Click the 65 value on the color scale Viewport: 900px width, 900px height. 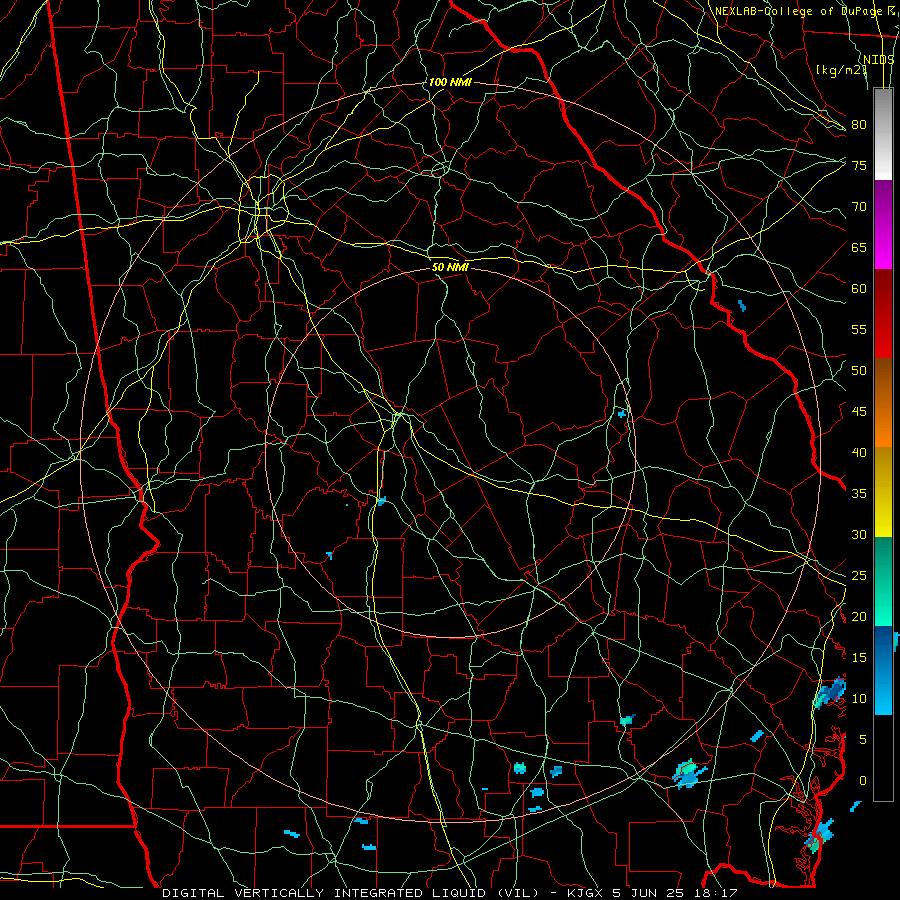click(859, 247)
